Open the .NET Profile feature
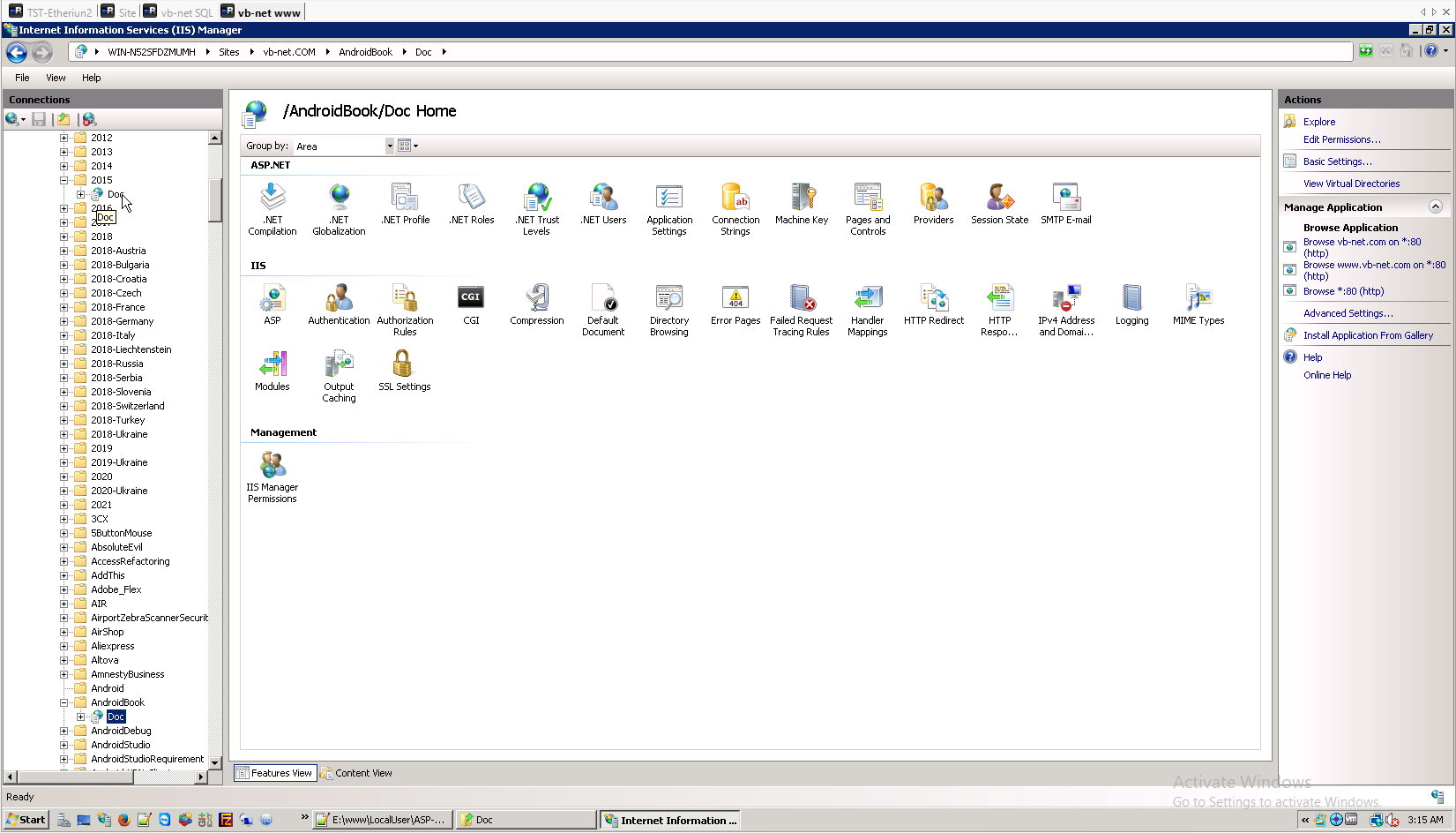The image size is (1456, 833). 405,204
